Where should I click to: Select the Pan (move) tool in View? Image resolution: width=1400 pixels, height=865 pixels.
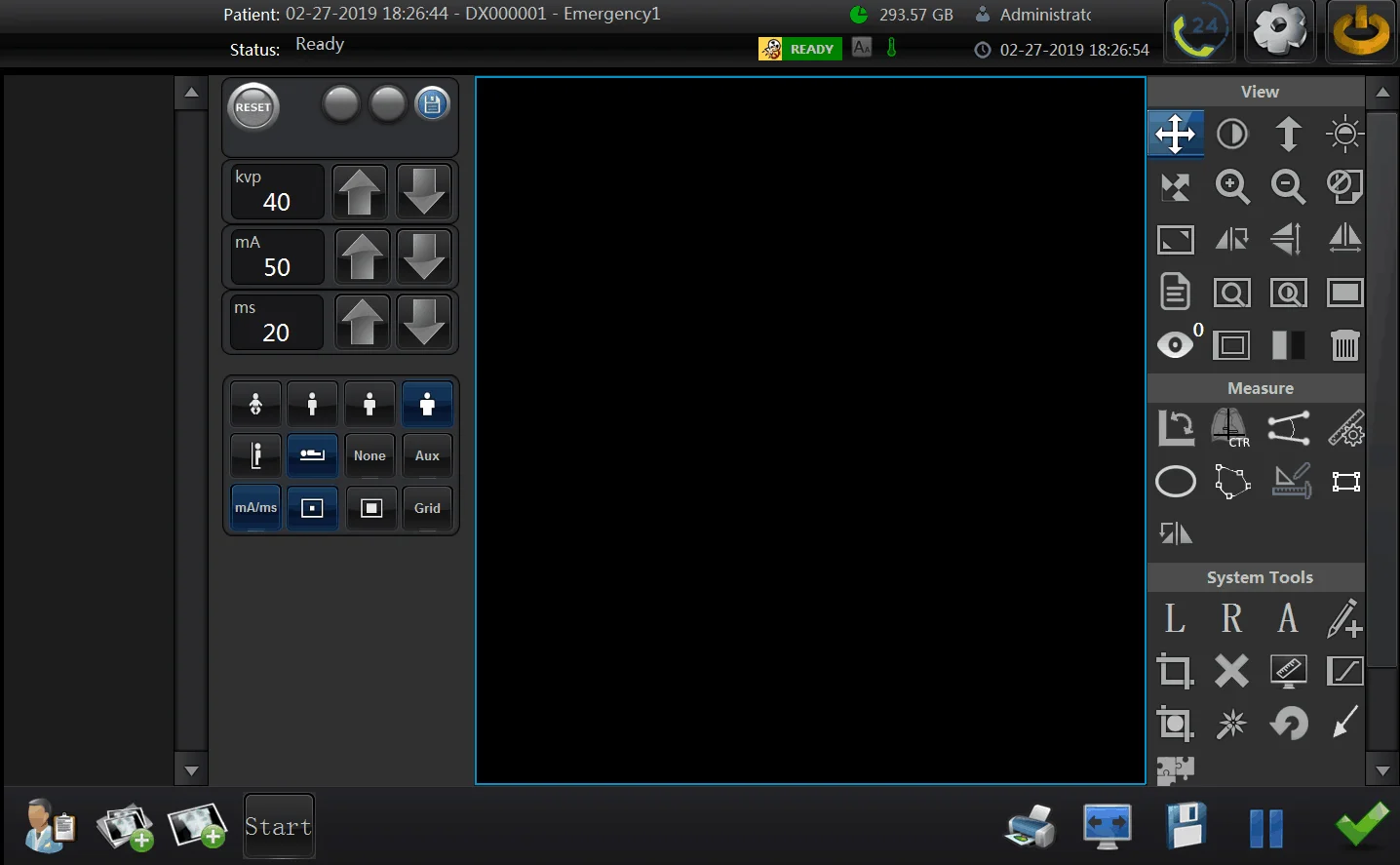[x=1176, y=134]
